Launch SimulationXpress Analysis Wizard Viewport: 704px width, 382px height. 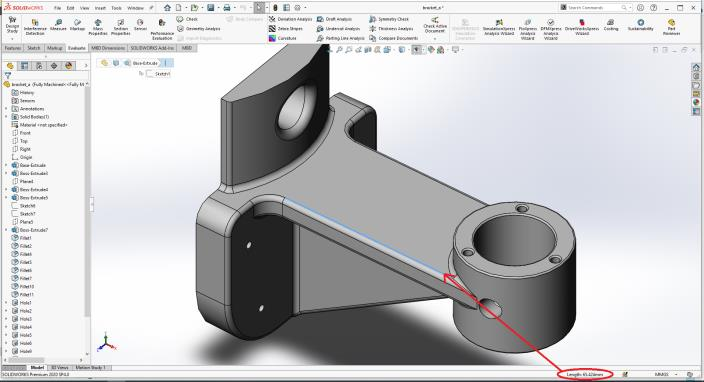[x=499, y=27]
